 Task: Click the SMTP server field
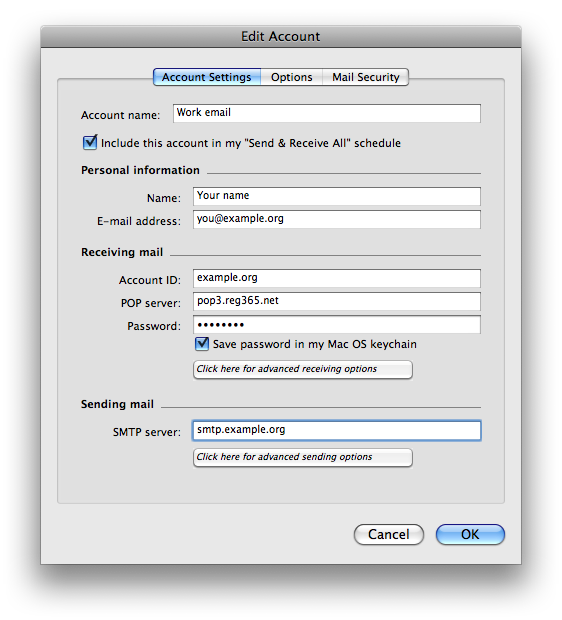click(x=337, y=431)
